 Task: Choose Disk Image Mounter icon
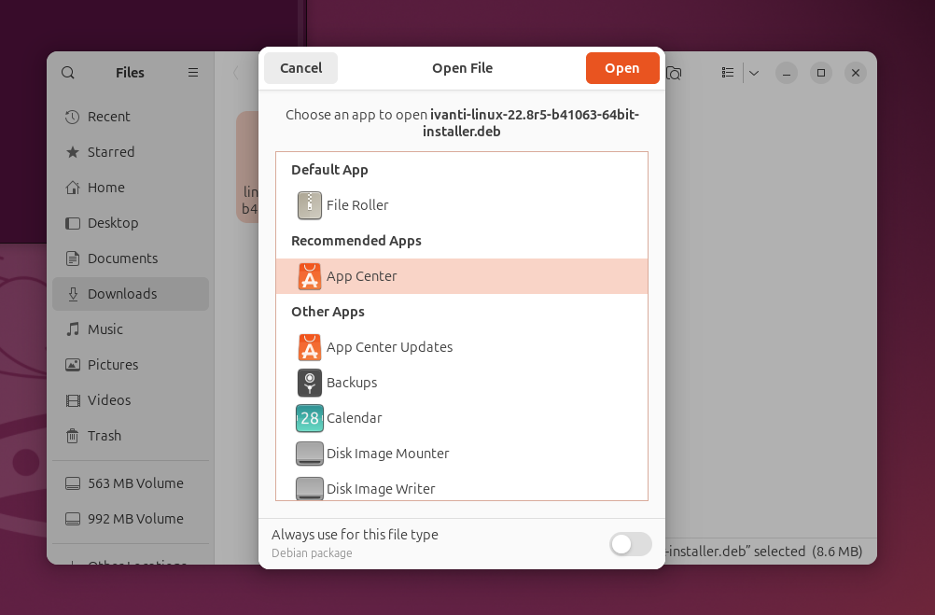309,453
